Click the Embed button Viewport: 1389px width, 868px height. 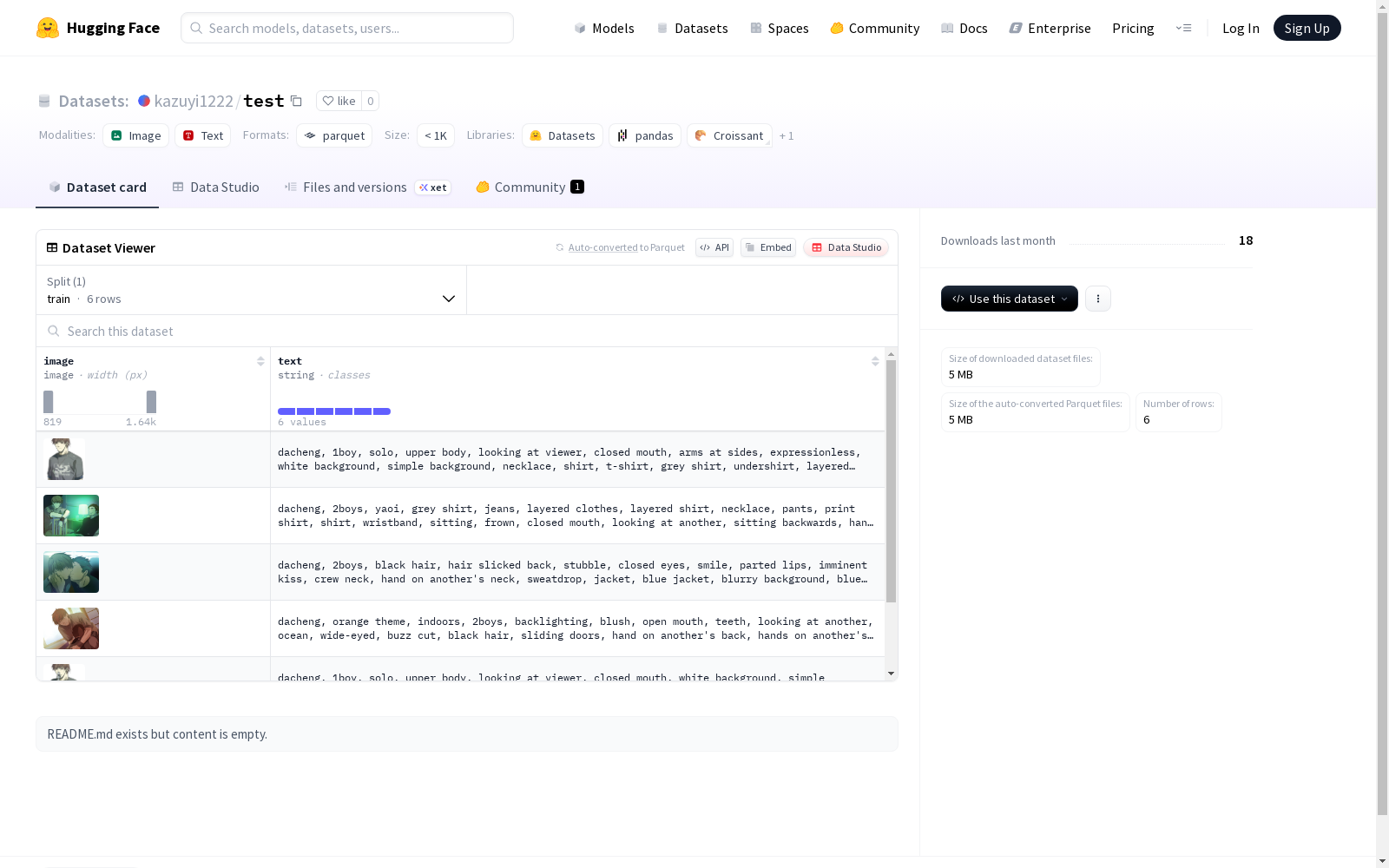(x=768, y=247)
